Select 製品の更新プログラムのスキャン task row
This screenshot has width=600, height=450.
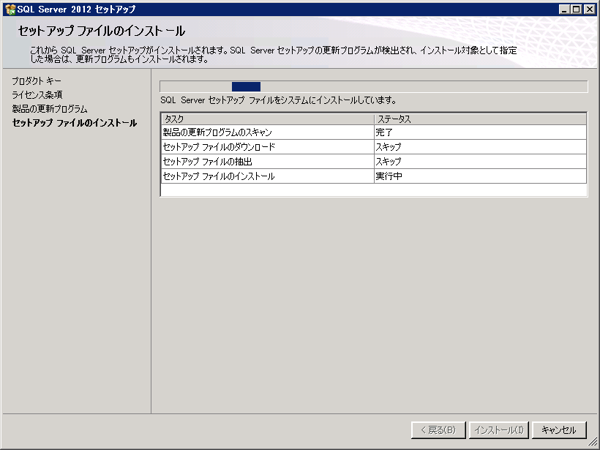coord(374,132)
